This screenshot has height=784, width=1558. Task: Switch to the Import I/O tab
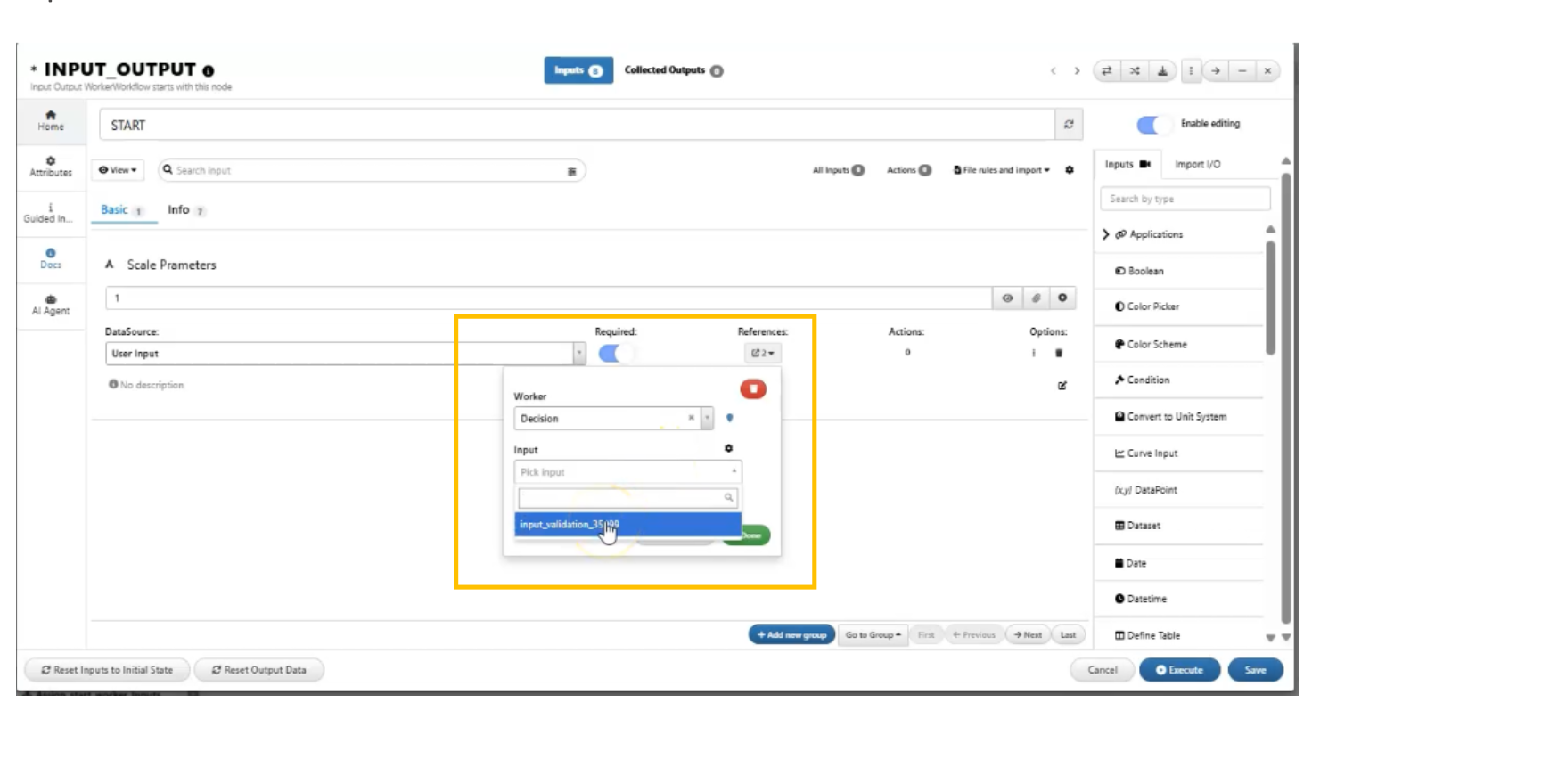pos(1198,164)
